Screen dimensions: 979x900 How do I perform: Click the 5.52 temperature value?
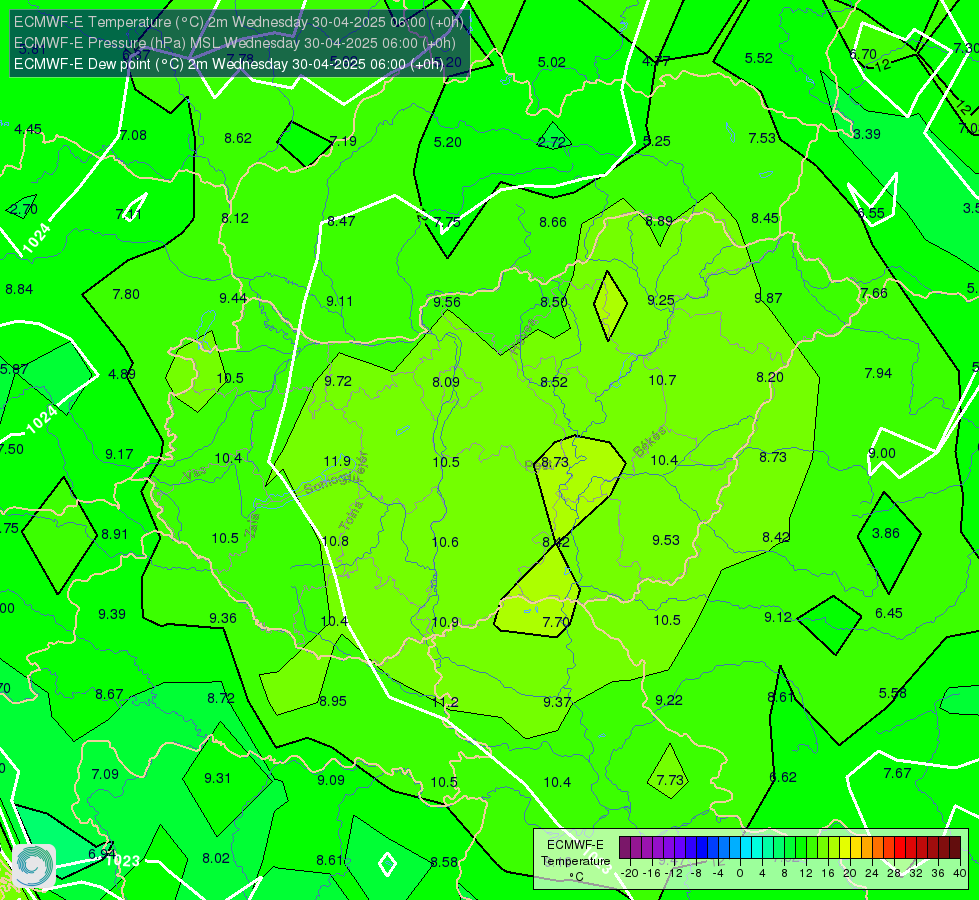click(x=759, y=58)
